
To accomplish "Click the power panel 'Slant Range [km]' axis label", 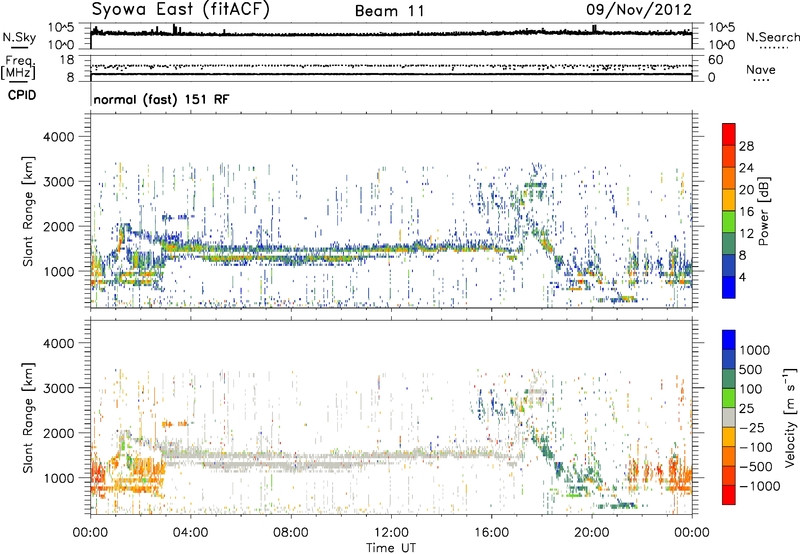I will tap(28, 211).
